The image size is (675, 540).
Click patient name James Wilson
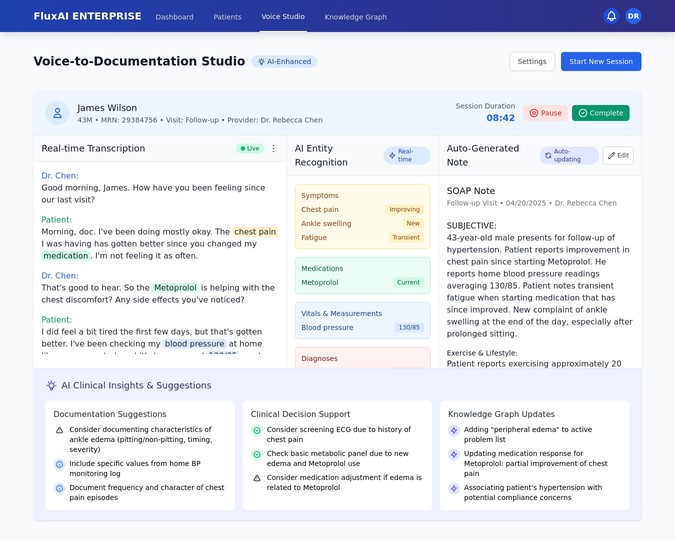tap(107, 108)
